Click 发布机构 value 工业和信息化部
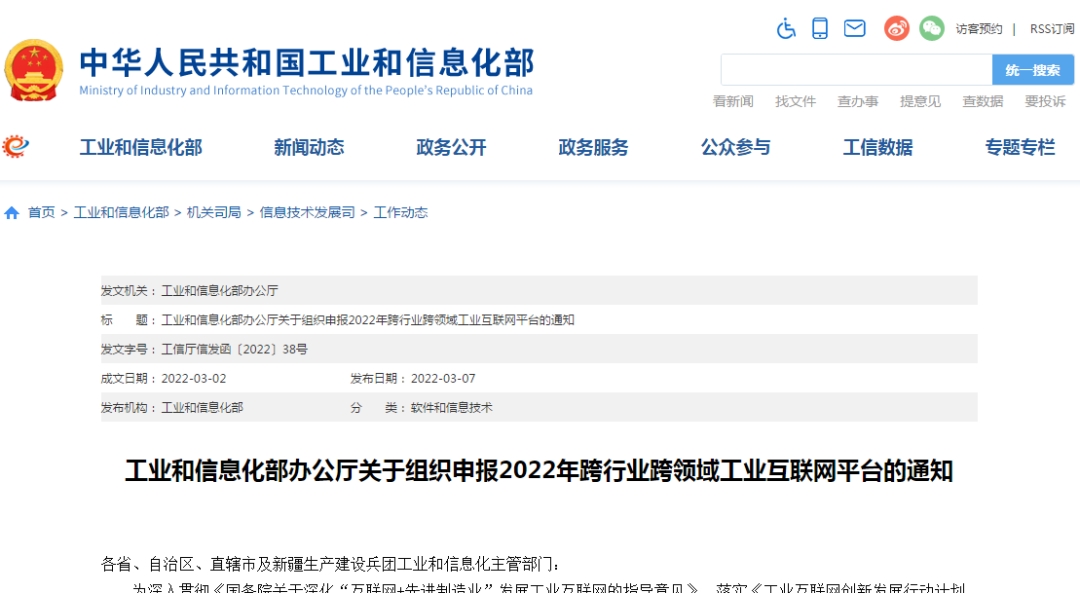This screenshot has height=593, width=1080. click(x=202, y=408)
